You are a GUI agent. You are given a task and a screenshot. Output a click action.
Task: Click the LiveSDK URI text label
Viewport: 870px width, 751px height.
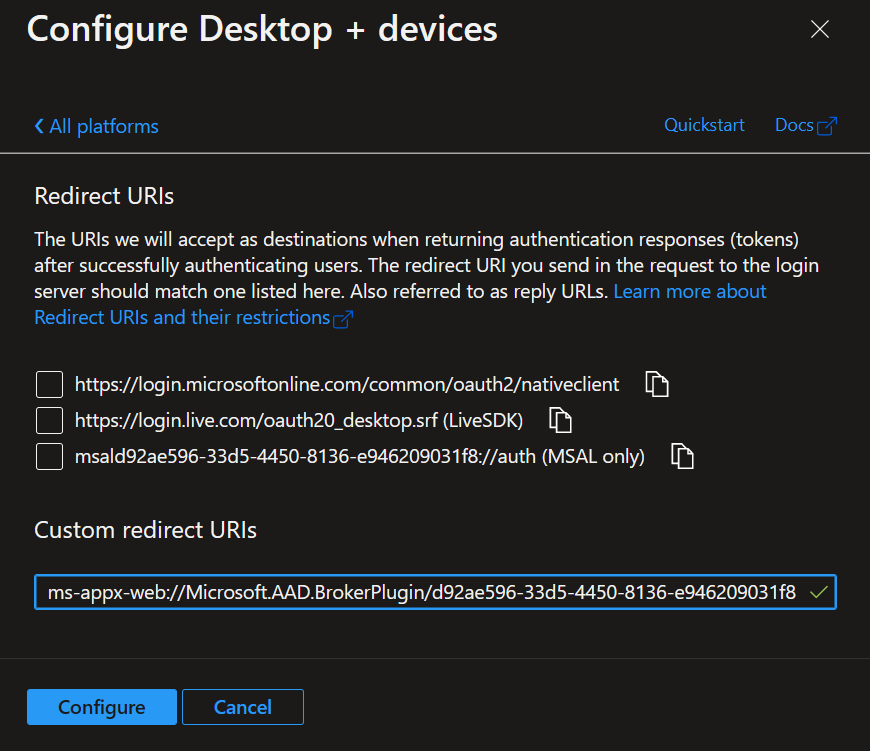click(299, 420)
